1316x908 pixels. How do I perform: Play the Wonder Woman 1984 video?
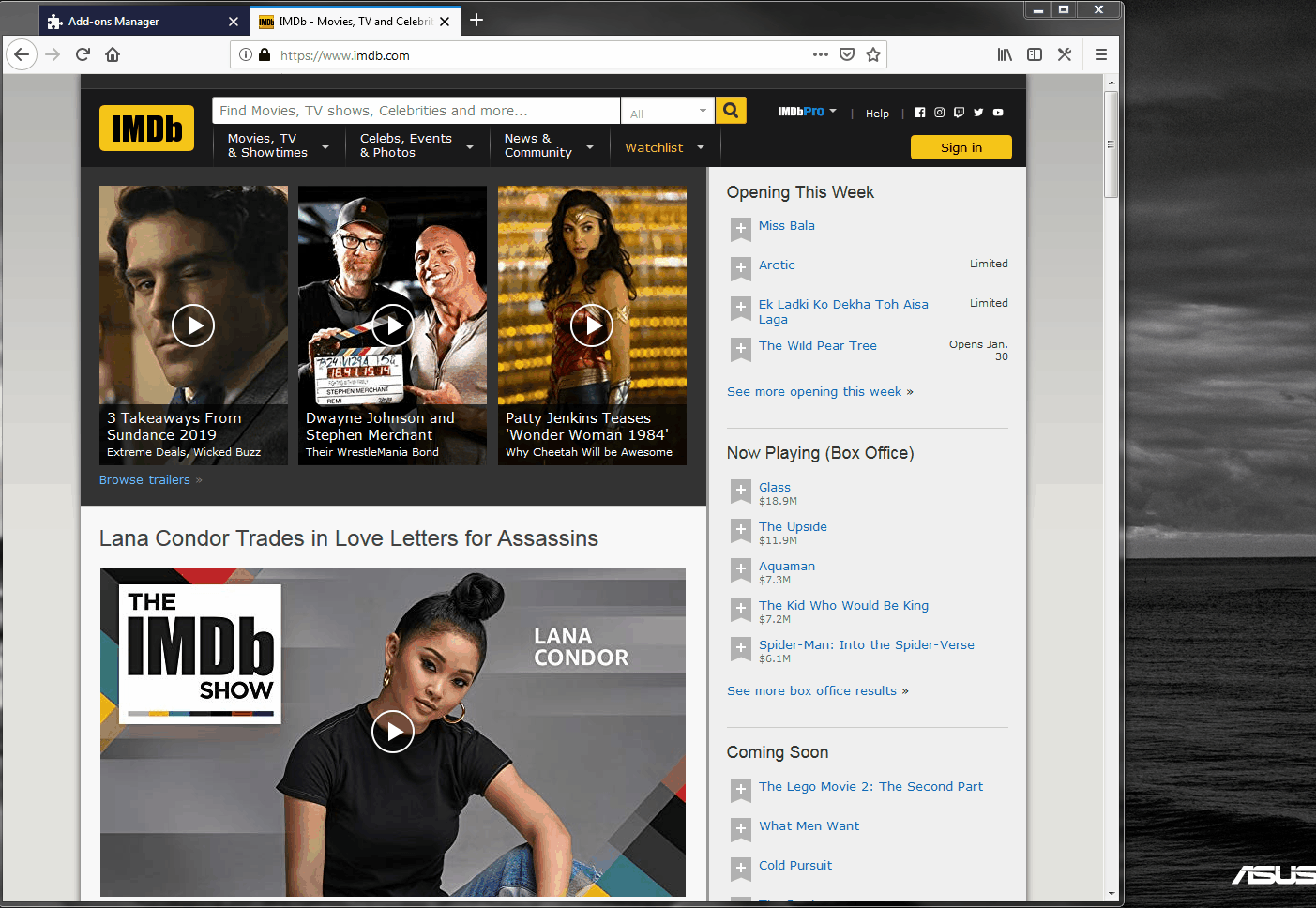592,325
